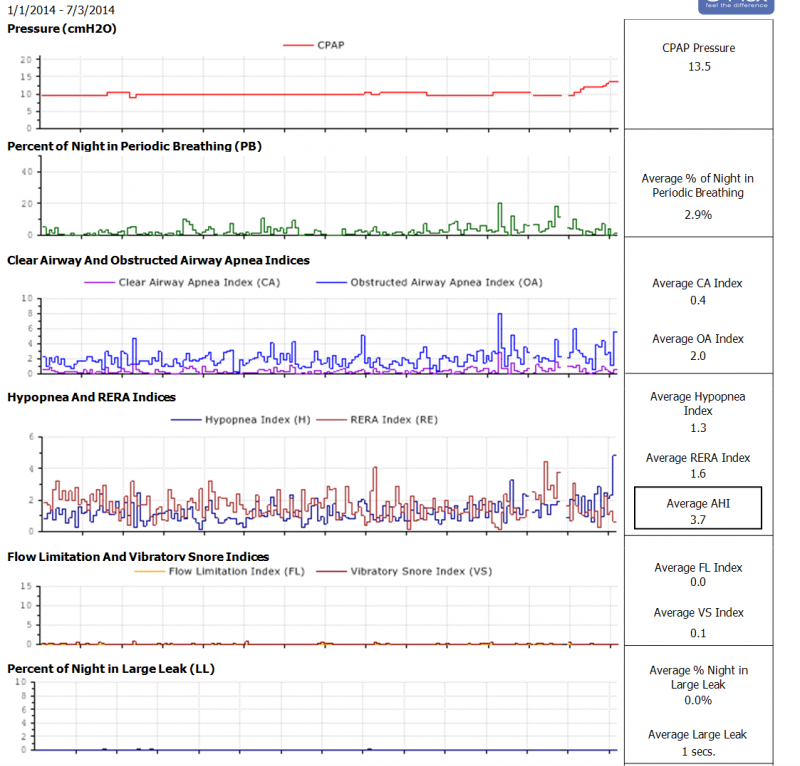Click the Hypopnea Index (H) legend marker
This screenshot has width=800, height=766.
[185, 420]
